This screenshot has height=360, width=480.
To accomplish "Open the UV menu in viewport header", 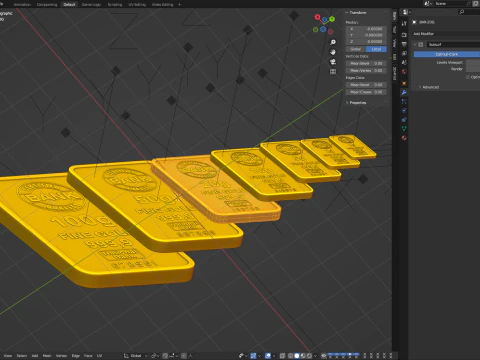I will click(x=99, y=356).
